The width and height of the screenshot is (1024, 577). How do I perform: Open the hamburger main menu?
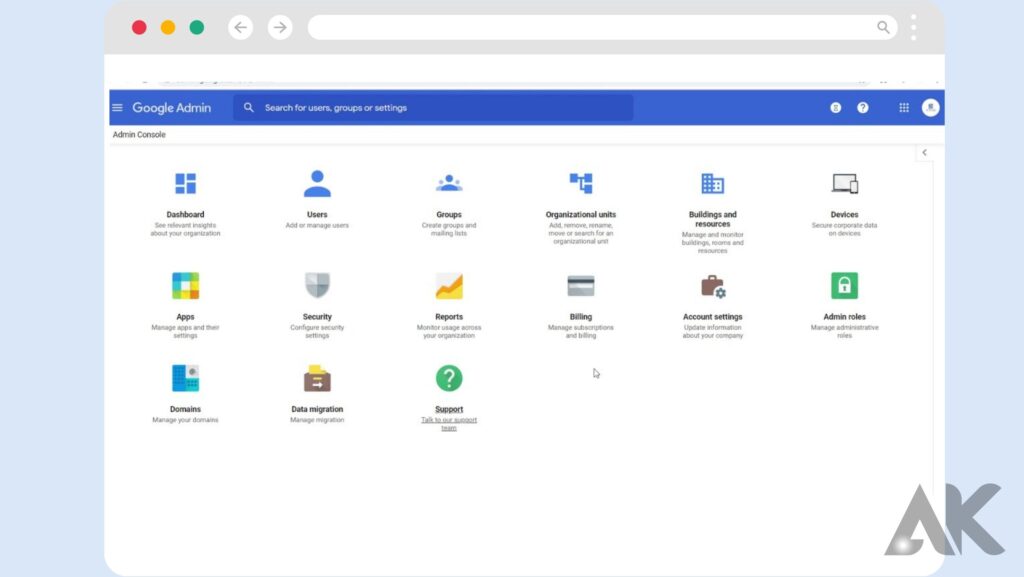(118, 108)
